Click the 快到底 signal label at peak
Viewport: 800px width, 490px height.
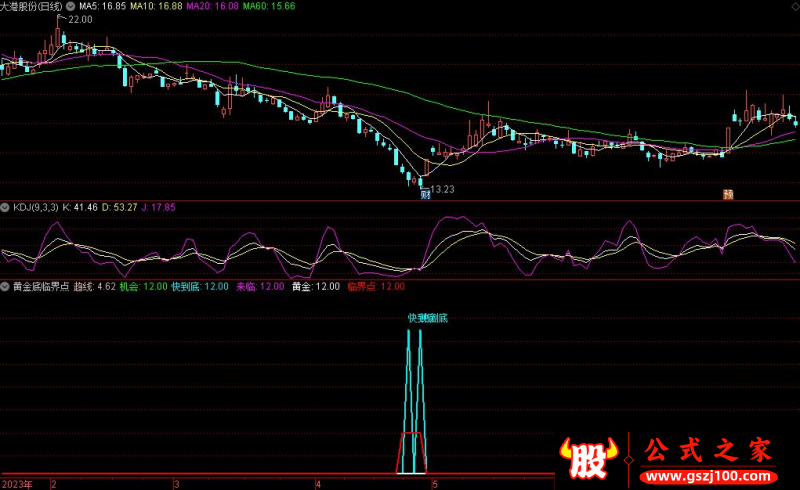(427, 318)
